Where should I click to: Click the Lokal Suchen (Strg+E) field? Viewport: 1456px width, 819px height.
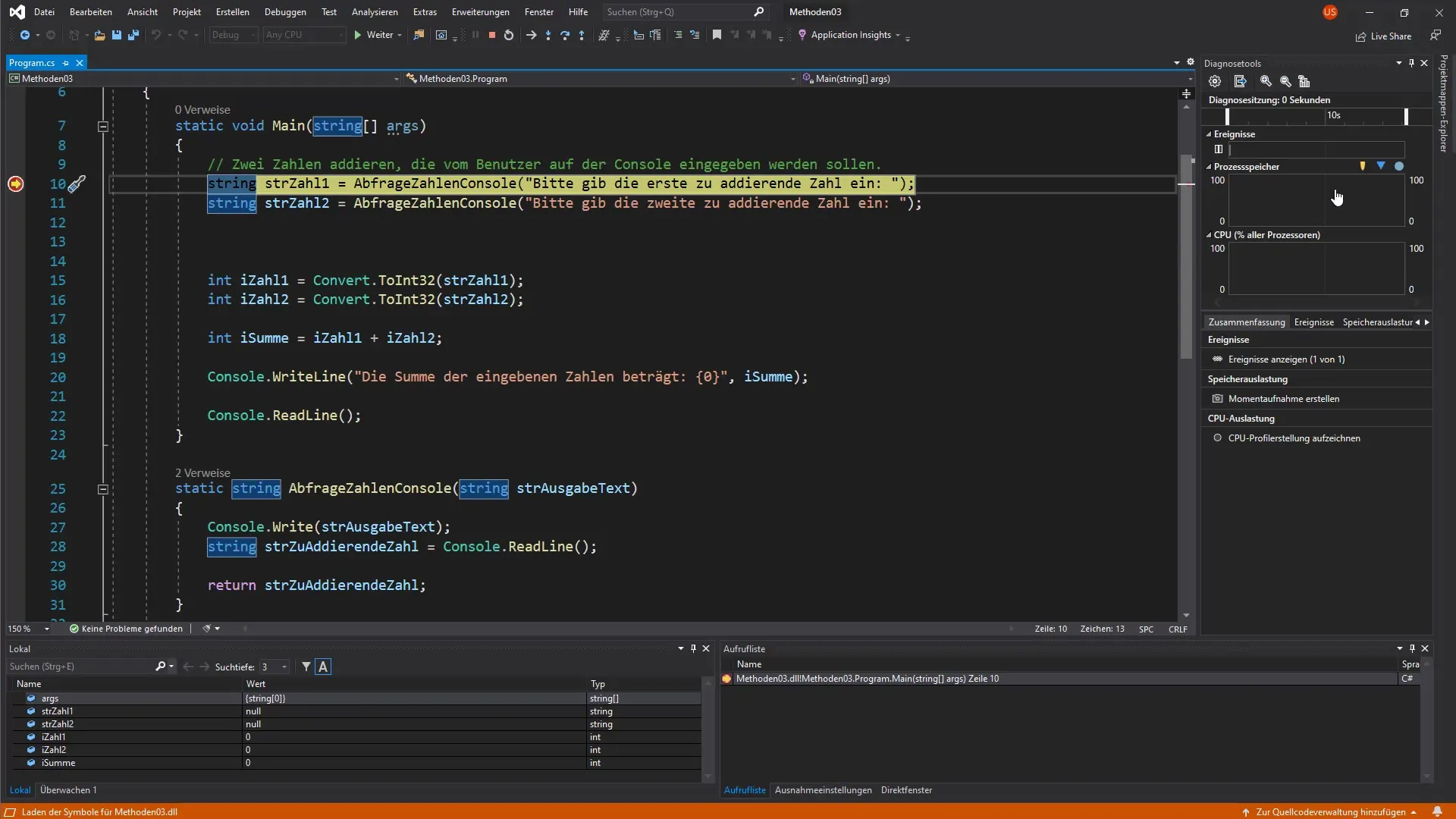[82, 667]
